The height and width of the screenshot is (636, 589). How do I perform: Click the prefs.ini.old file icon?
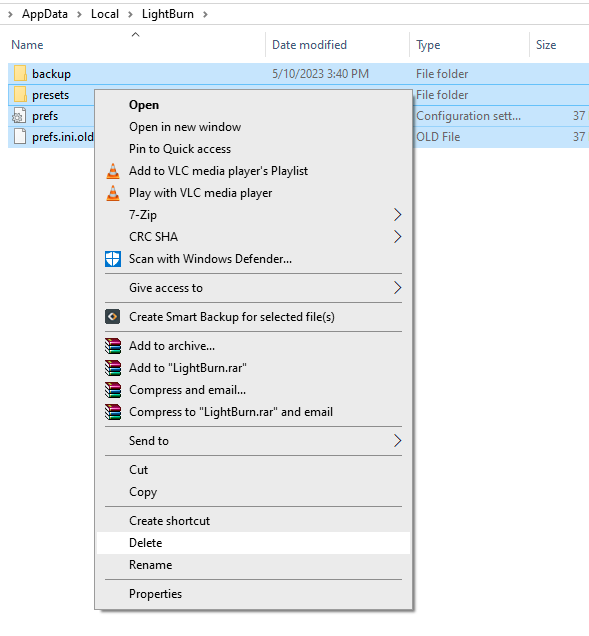tap(20, 137)
